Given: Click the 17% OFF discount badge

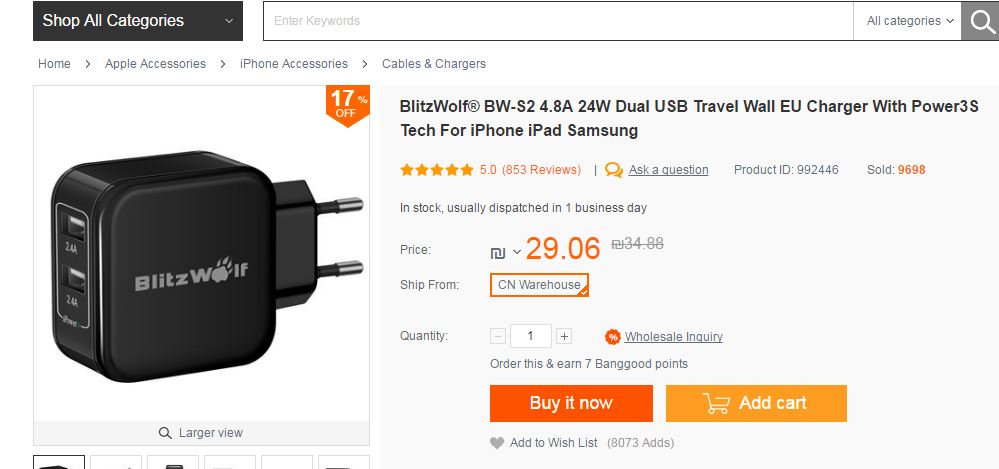Looking at the screenshot, I should tap(347, 106).
